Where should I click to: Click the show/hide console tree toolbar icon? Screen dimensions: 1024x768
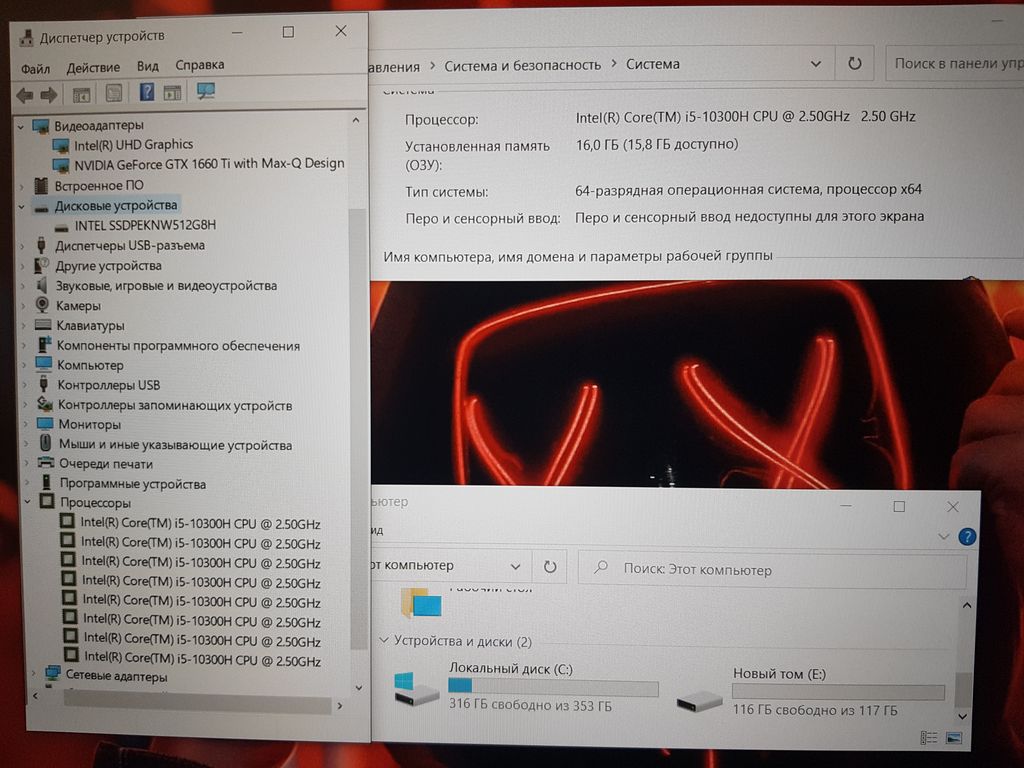click(x=82, y=94)
